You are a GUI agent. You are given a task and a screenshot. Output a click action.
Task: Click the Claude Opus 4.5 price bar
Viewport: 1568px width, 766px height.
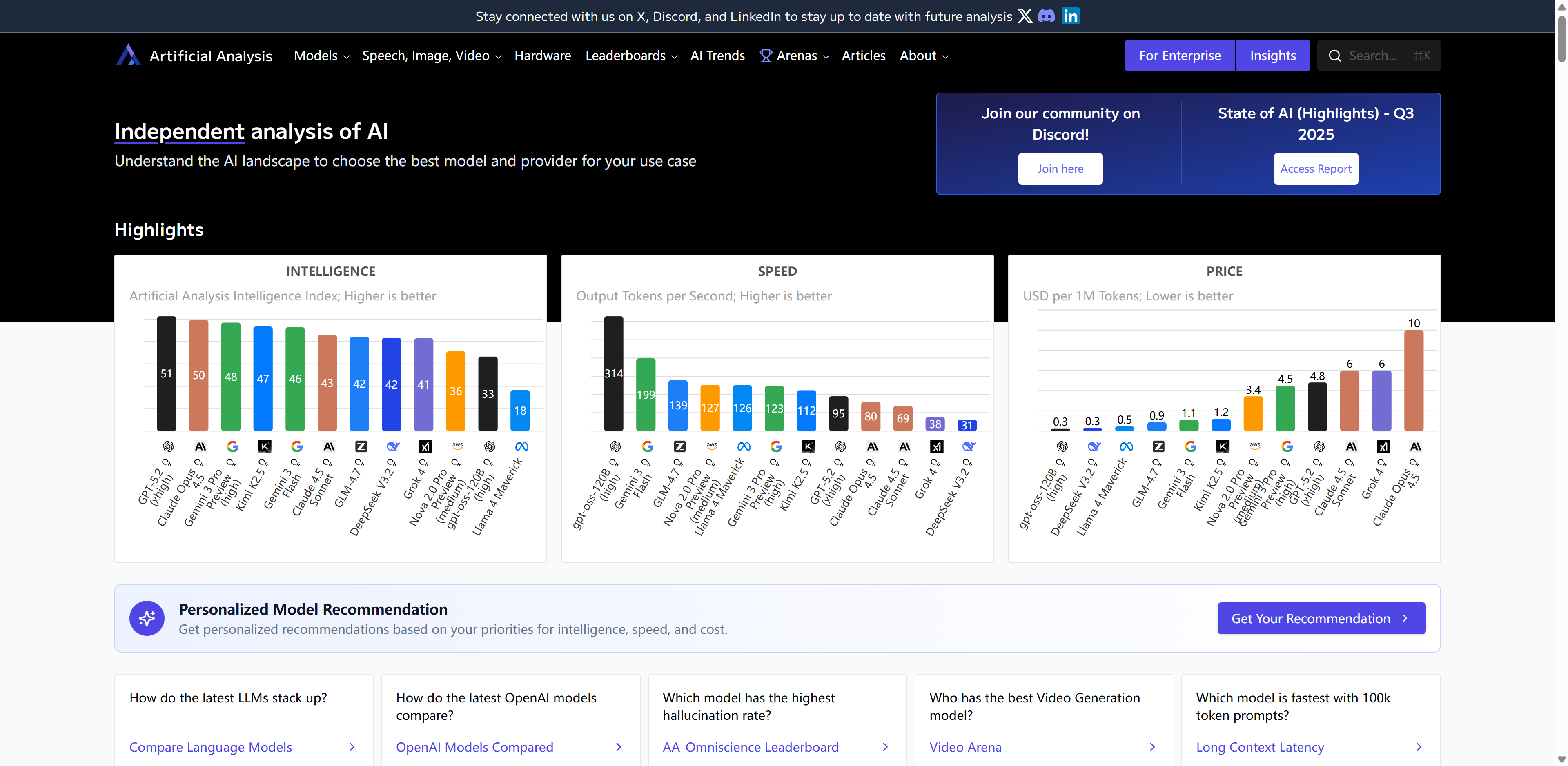click(1413, 380)
